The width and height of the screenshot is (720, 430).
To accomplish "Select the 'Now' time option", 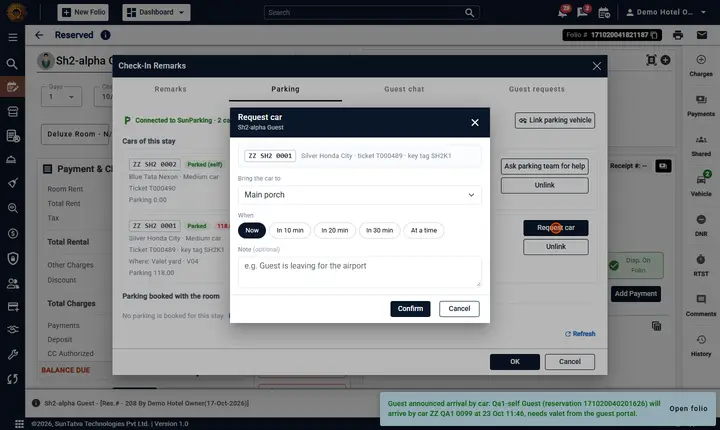I will tap(252, 230).
